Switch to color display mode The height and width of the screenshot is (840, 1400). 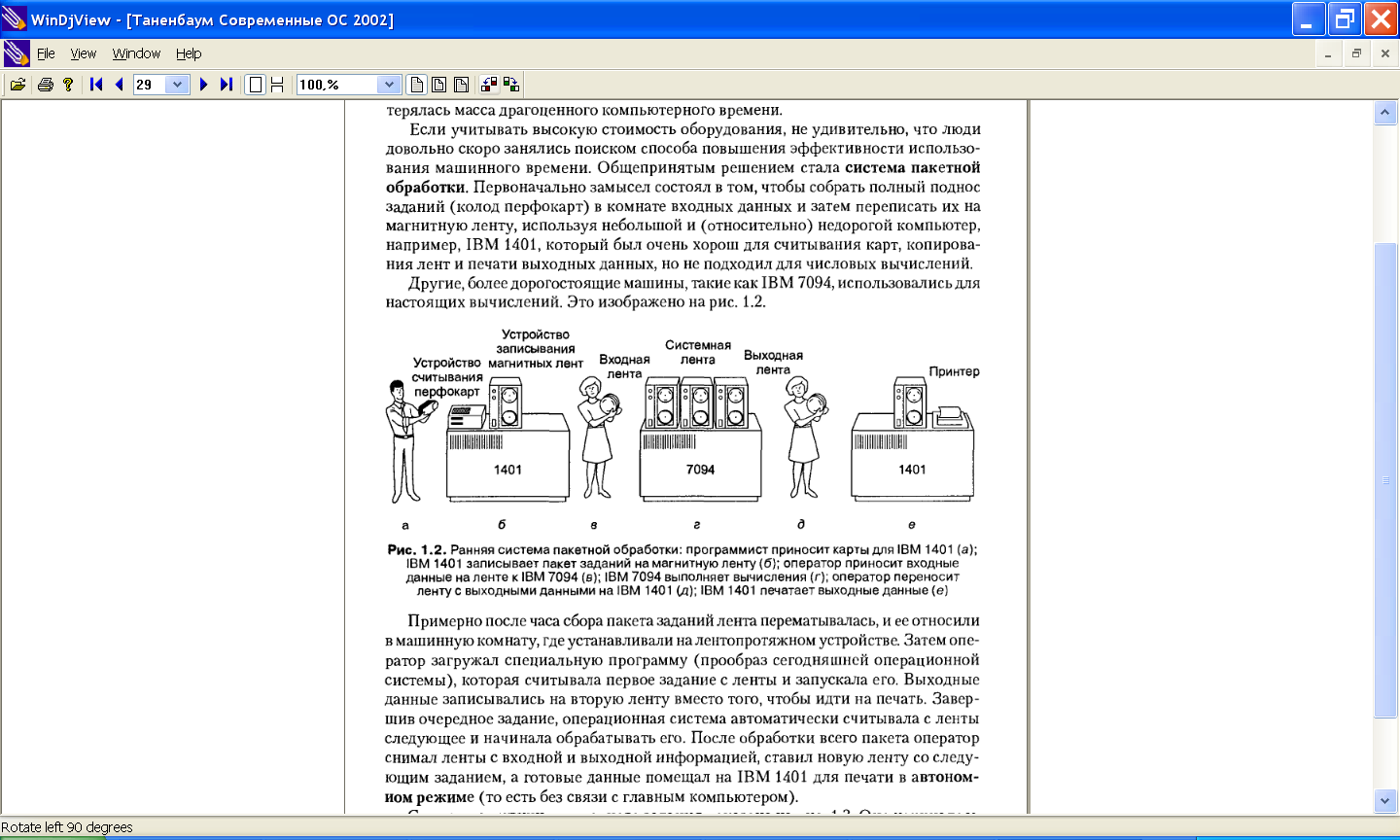click(x=416, y=85)
